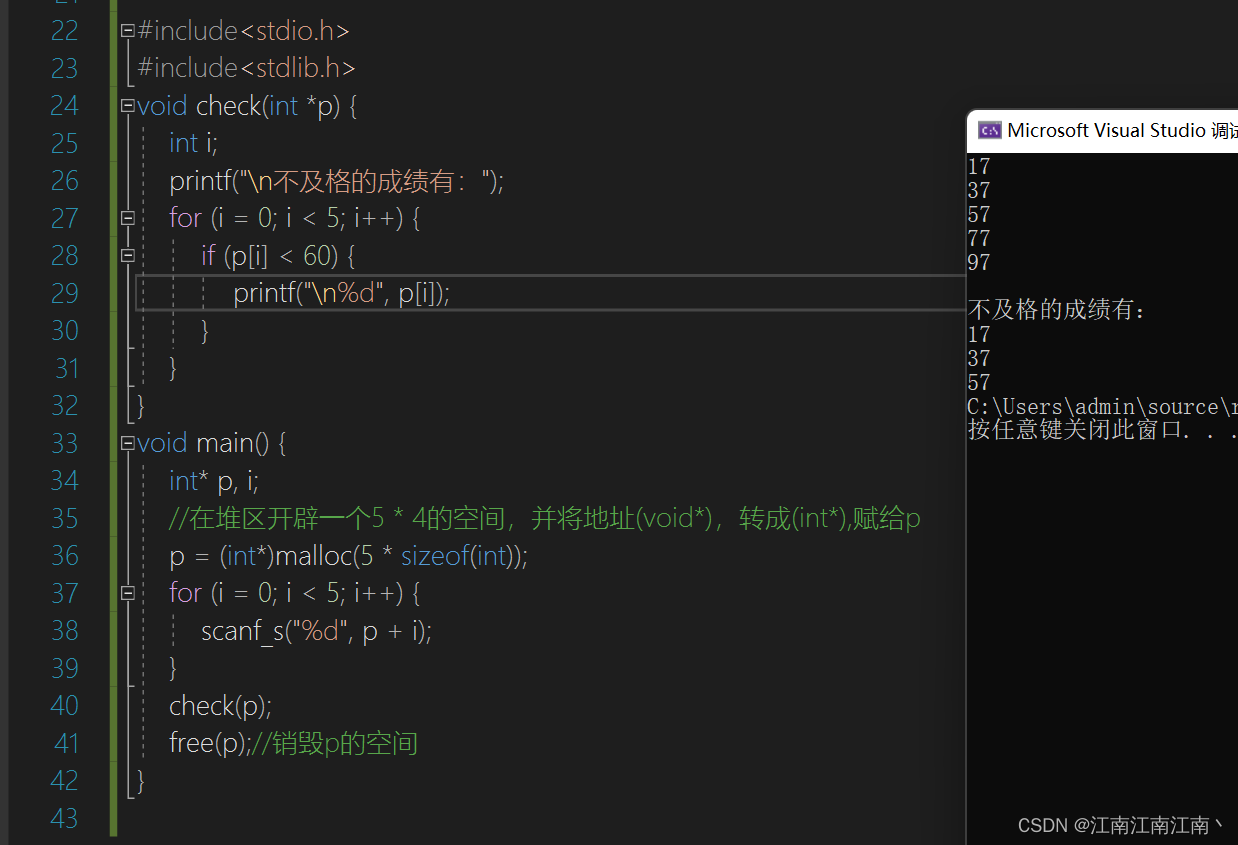Viewport: 1238px width, 845px height.
Task: Click line number 41 in the gutter
Action: (66, 743)
